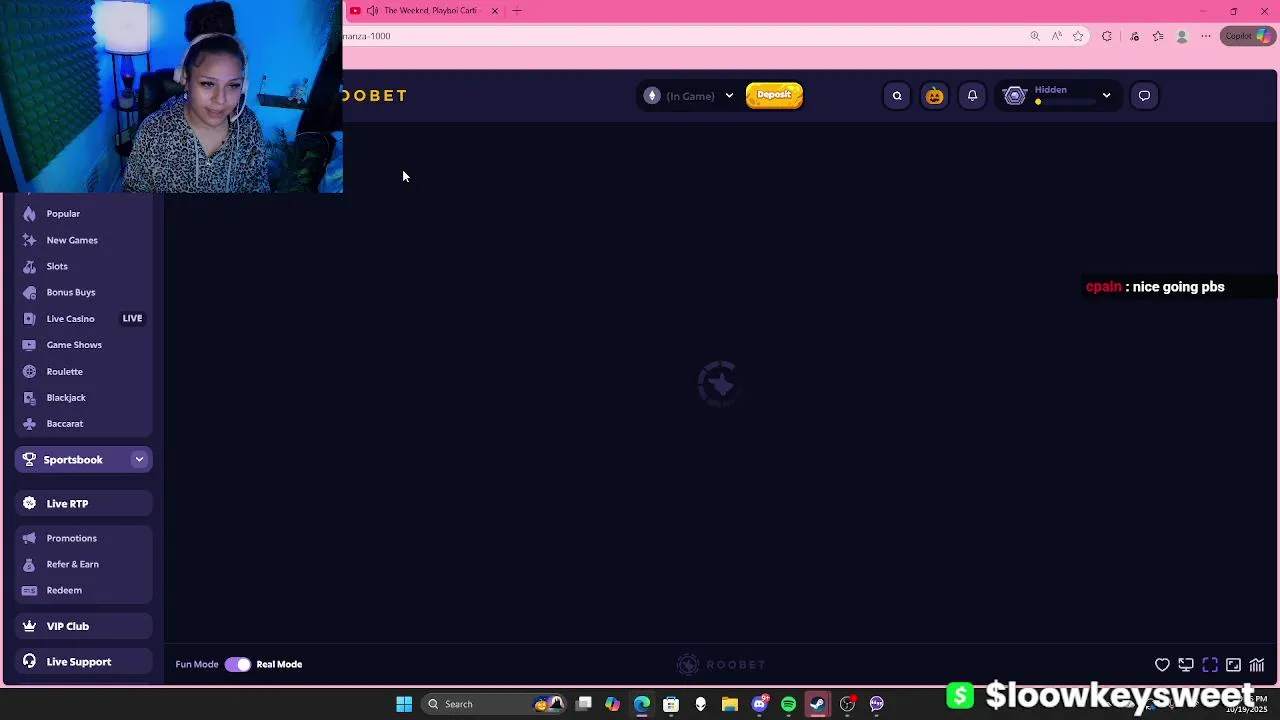1280x720 pixels.
Task: Open Roobet game search icon
Action: pyautogui.click(x=897, y=96)
